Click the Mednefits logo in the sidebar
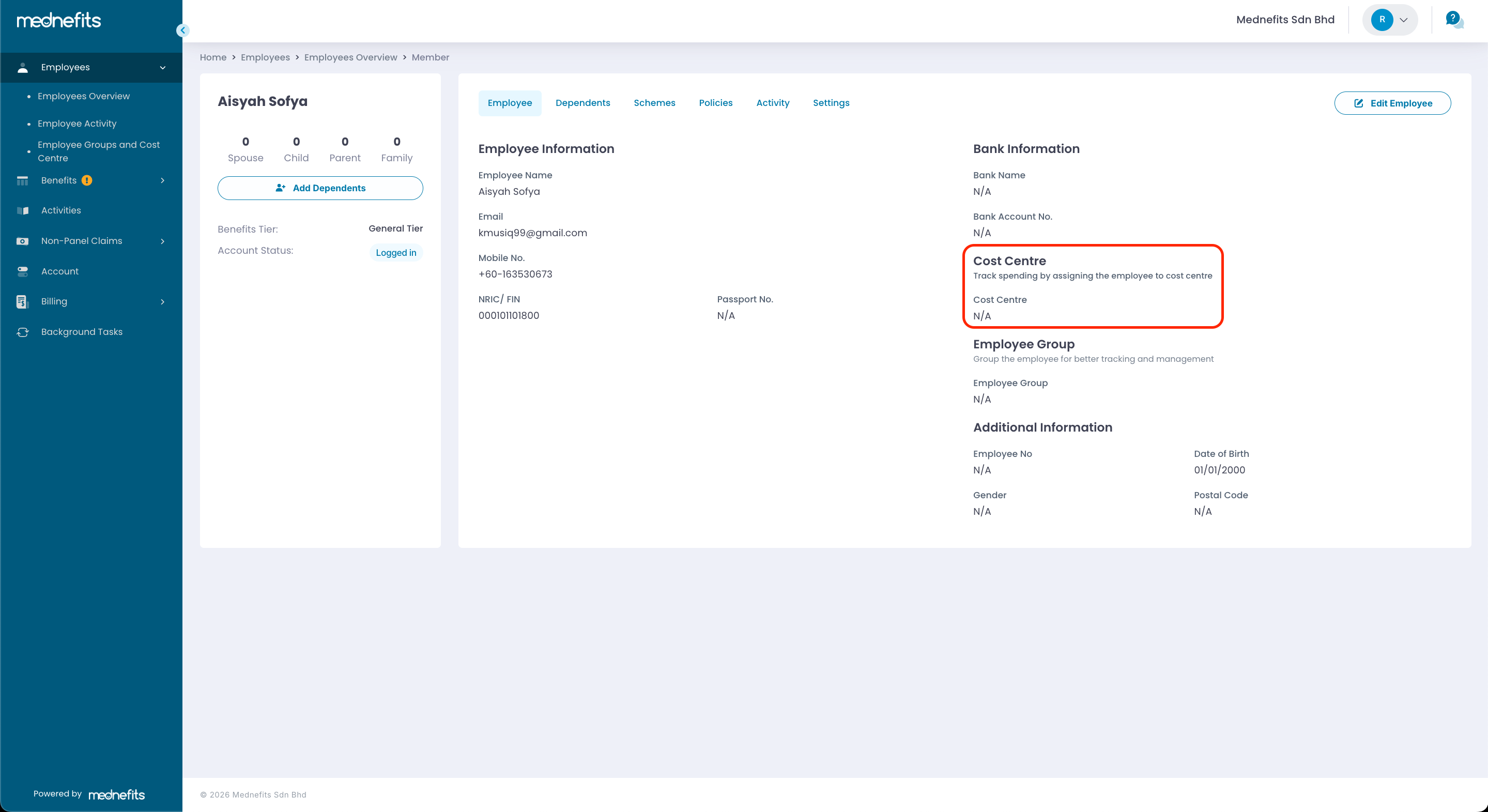Viewport: 1488px width, 812px height. pos(59,20)
